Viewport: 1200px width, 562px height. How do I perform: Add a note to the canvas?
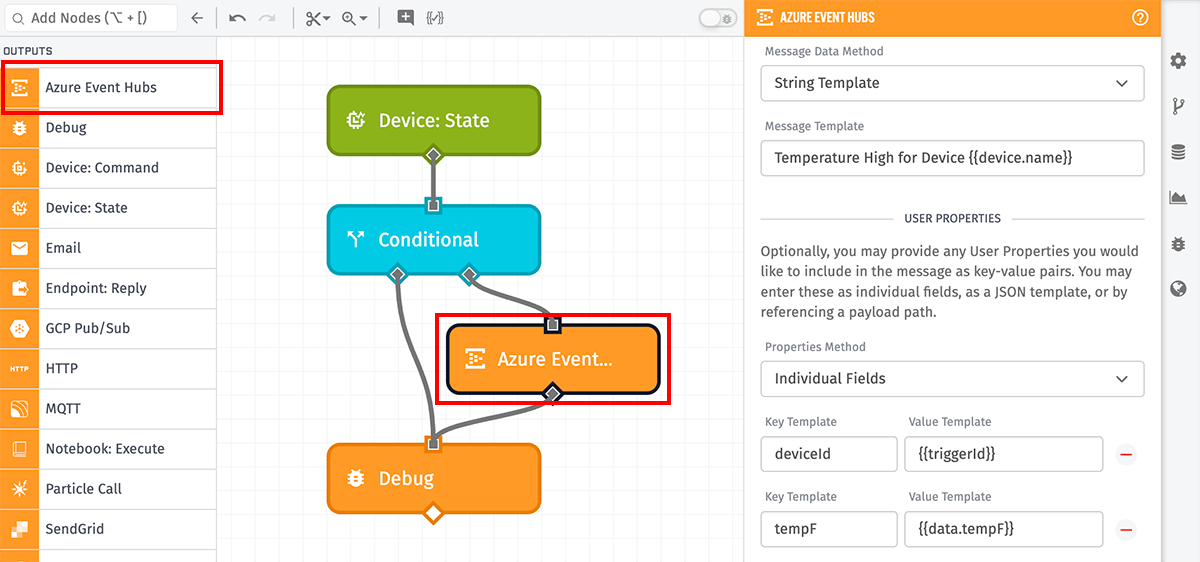click(x=405, y=18)
